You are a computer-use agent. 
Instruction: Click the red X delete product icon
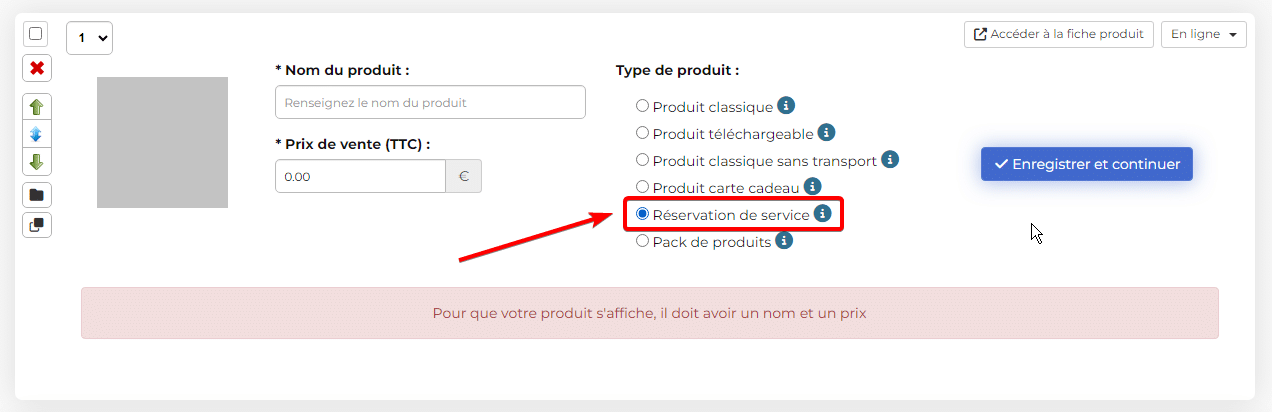pos(37,68)
